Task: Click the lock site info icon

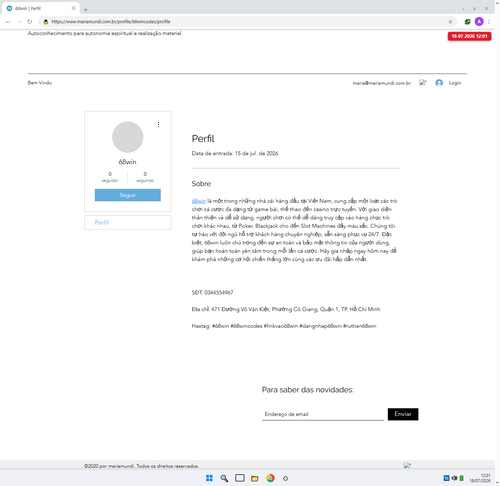Action: [x=46, y=22]
